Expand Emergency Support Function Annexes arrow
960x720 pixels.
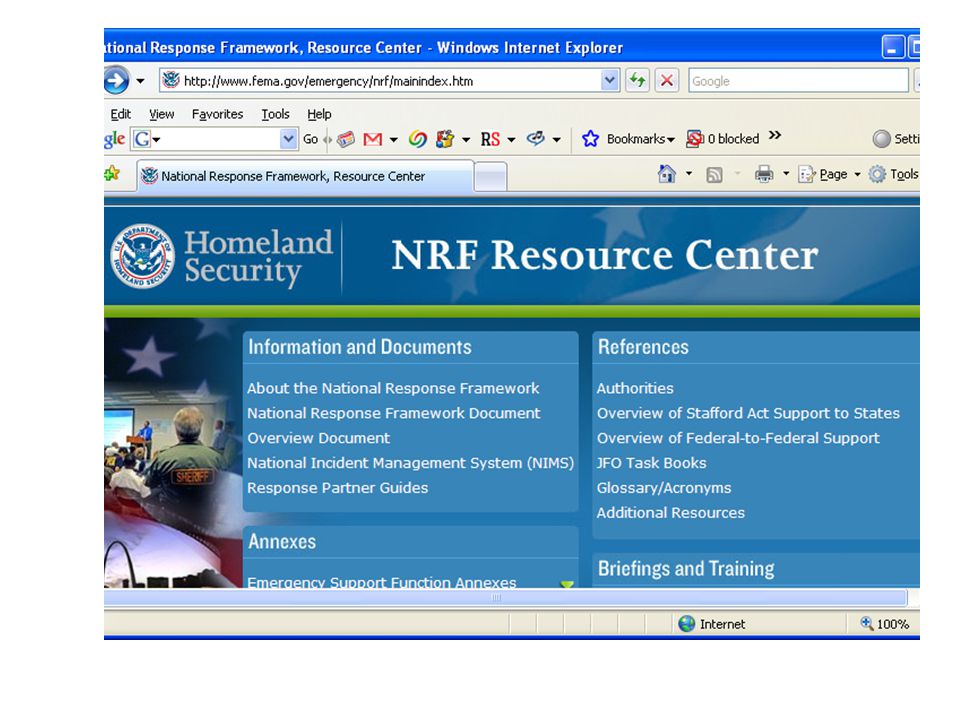[567, 584]
